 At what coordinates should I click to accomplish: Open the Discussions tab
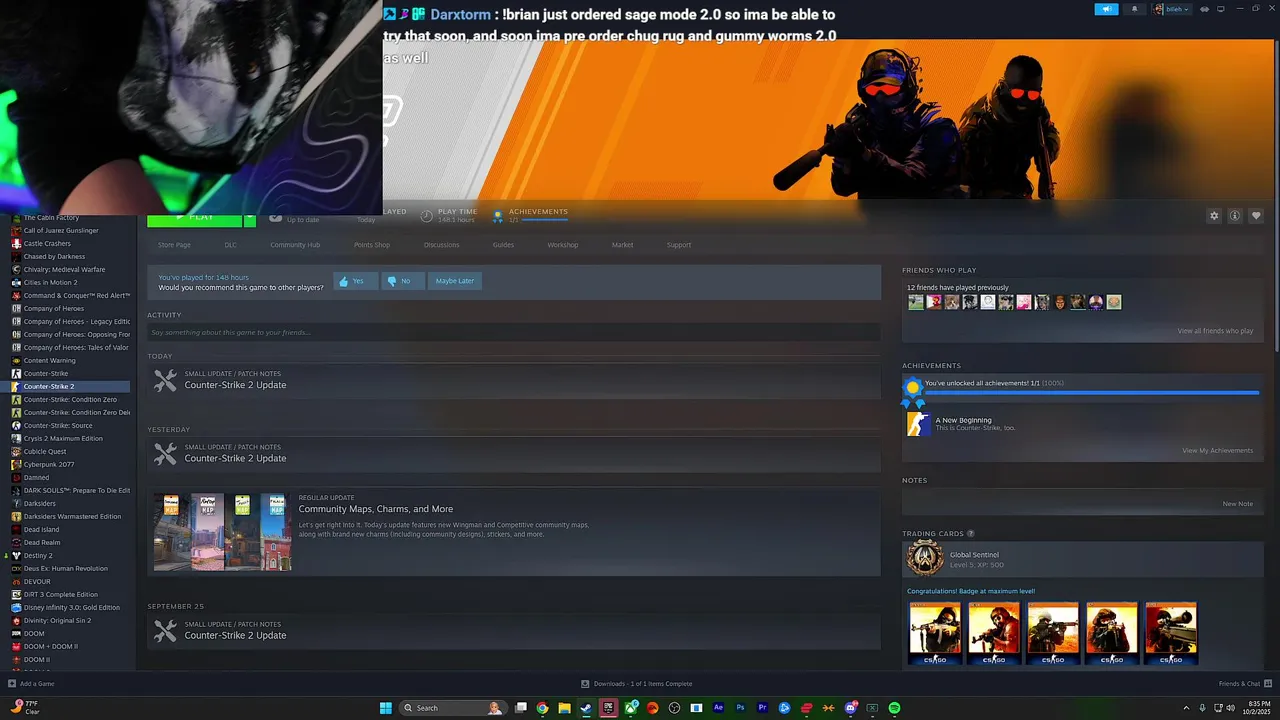point(441,245)
